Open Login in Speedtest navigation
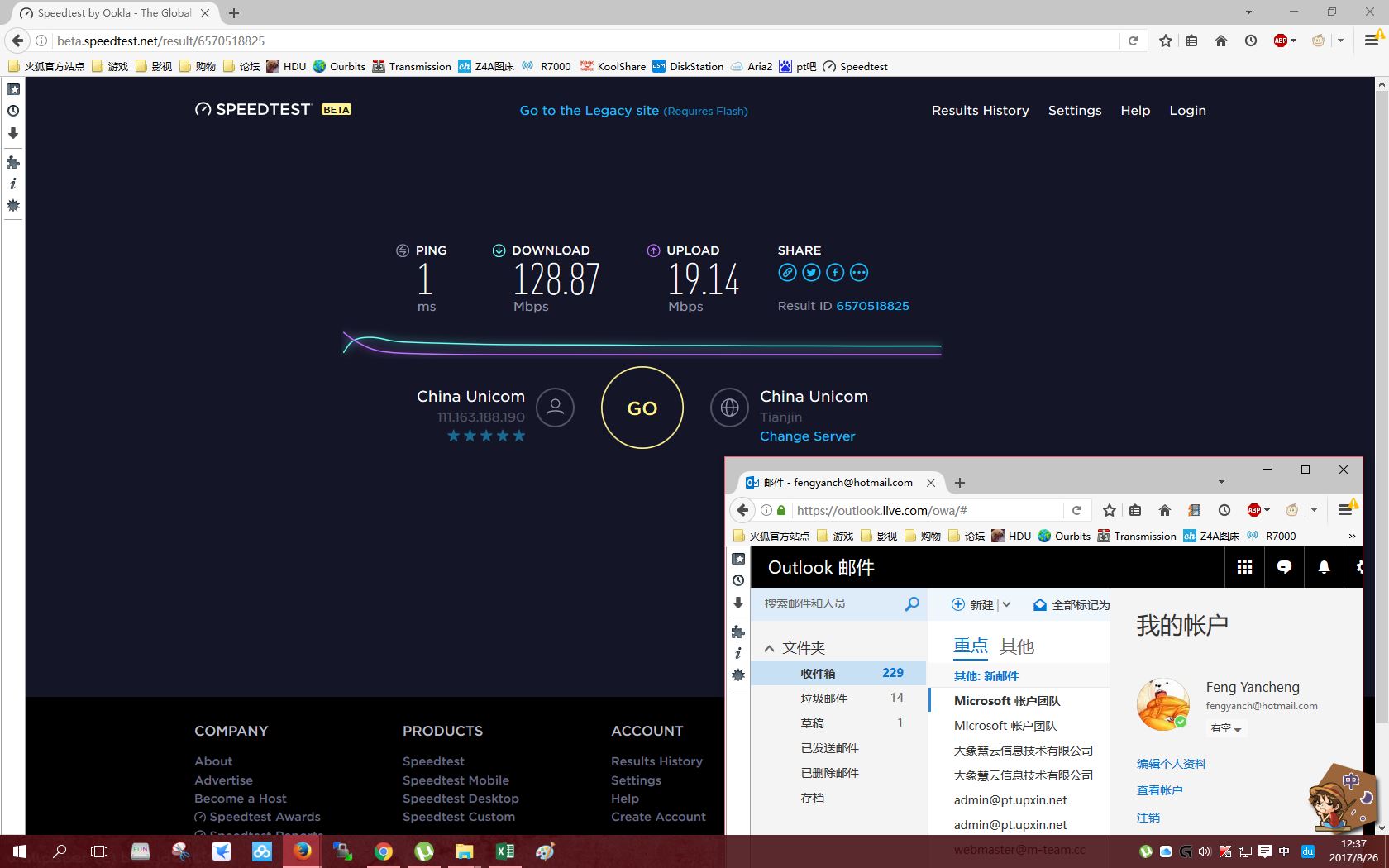1389x868 pixels. pos(1187,111)
